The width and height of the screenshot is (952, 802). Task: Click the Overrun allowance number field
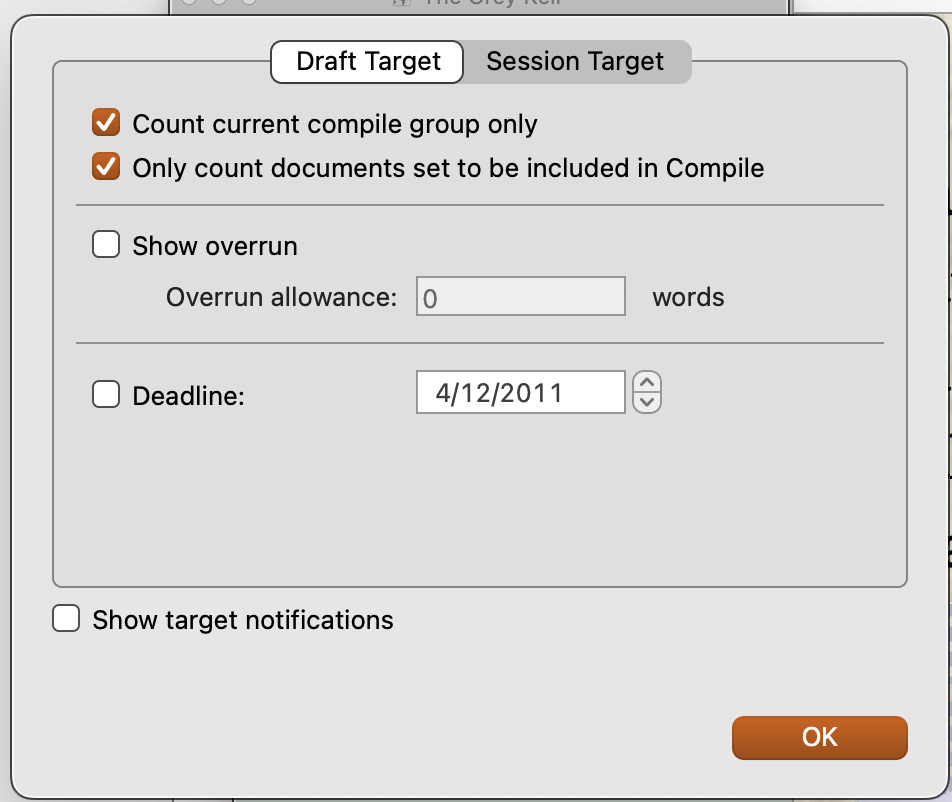(520, 296)
